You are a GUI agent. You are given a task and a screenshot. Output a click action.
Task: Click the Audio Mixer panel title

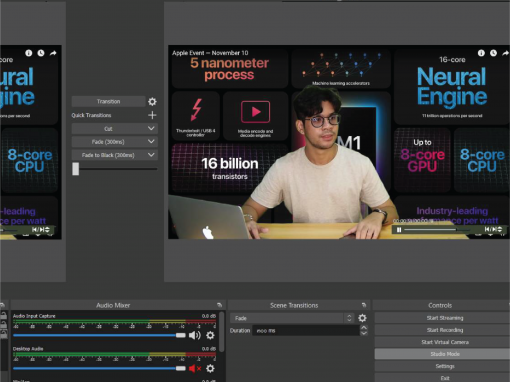113,305
